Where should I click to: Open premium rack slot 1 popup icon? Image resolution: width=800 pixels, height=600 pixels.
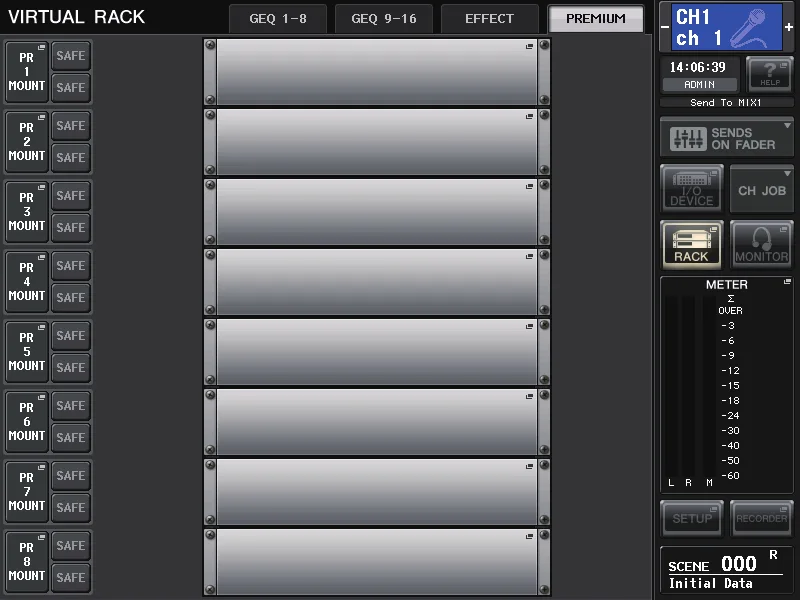529,46
